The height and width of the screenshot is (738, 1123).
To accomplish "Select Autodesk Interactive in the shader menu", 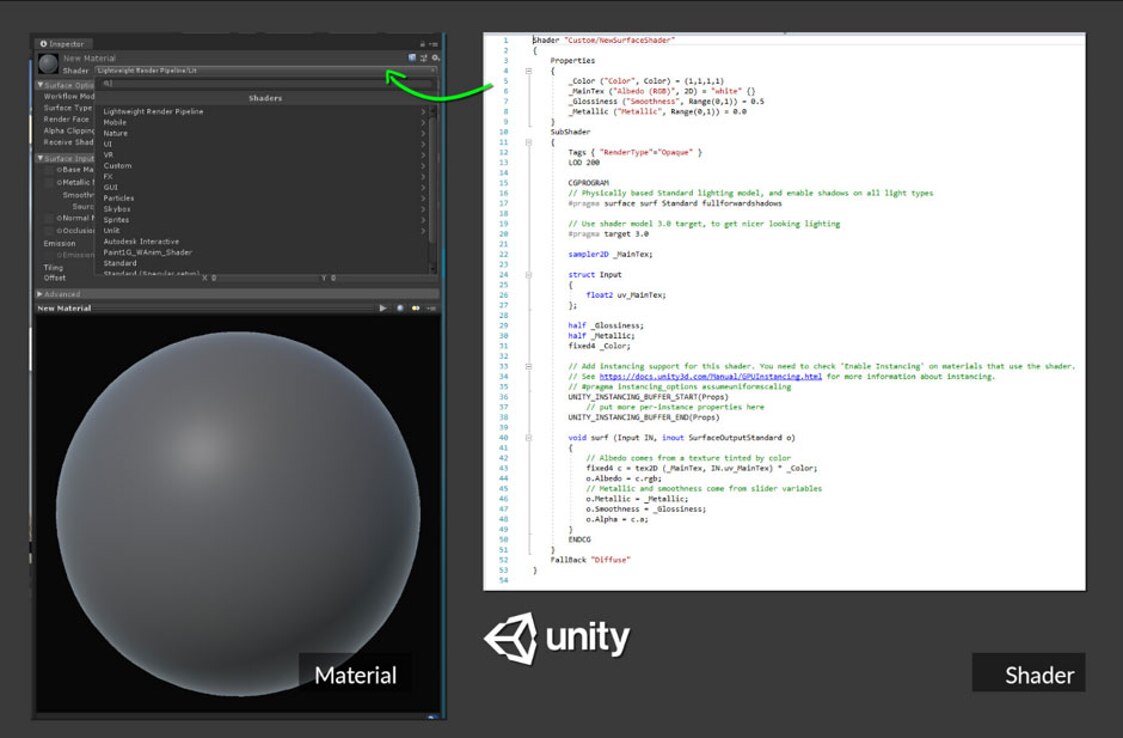I will pyautogui.click(x=140, y=240).
